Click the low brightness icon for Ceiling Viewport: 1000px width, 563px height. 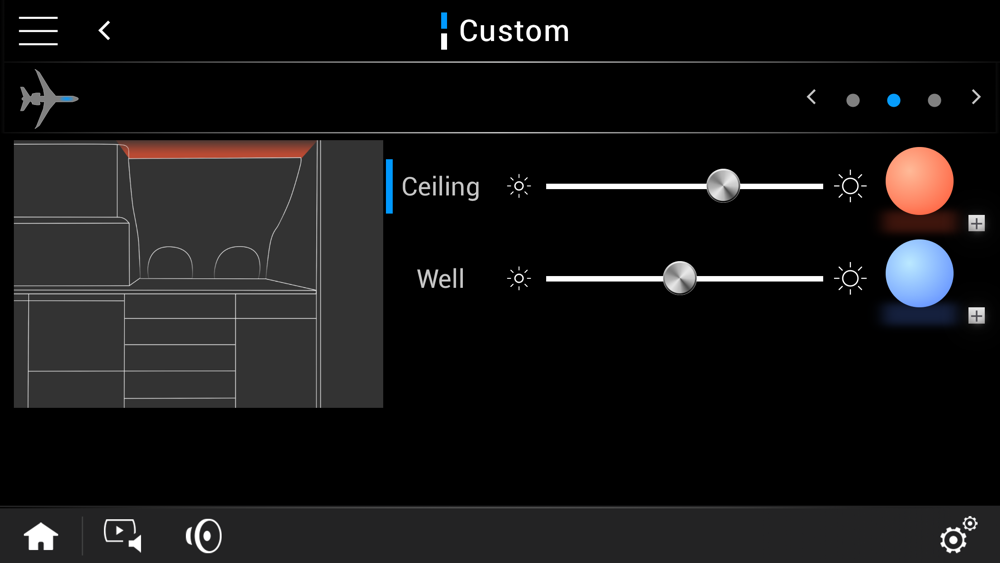(518, 186)
